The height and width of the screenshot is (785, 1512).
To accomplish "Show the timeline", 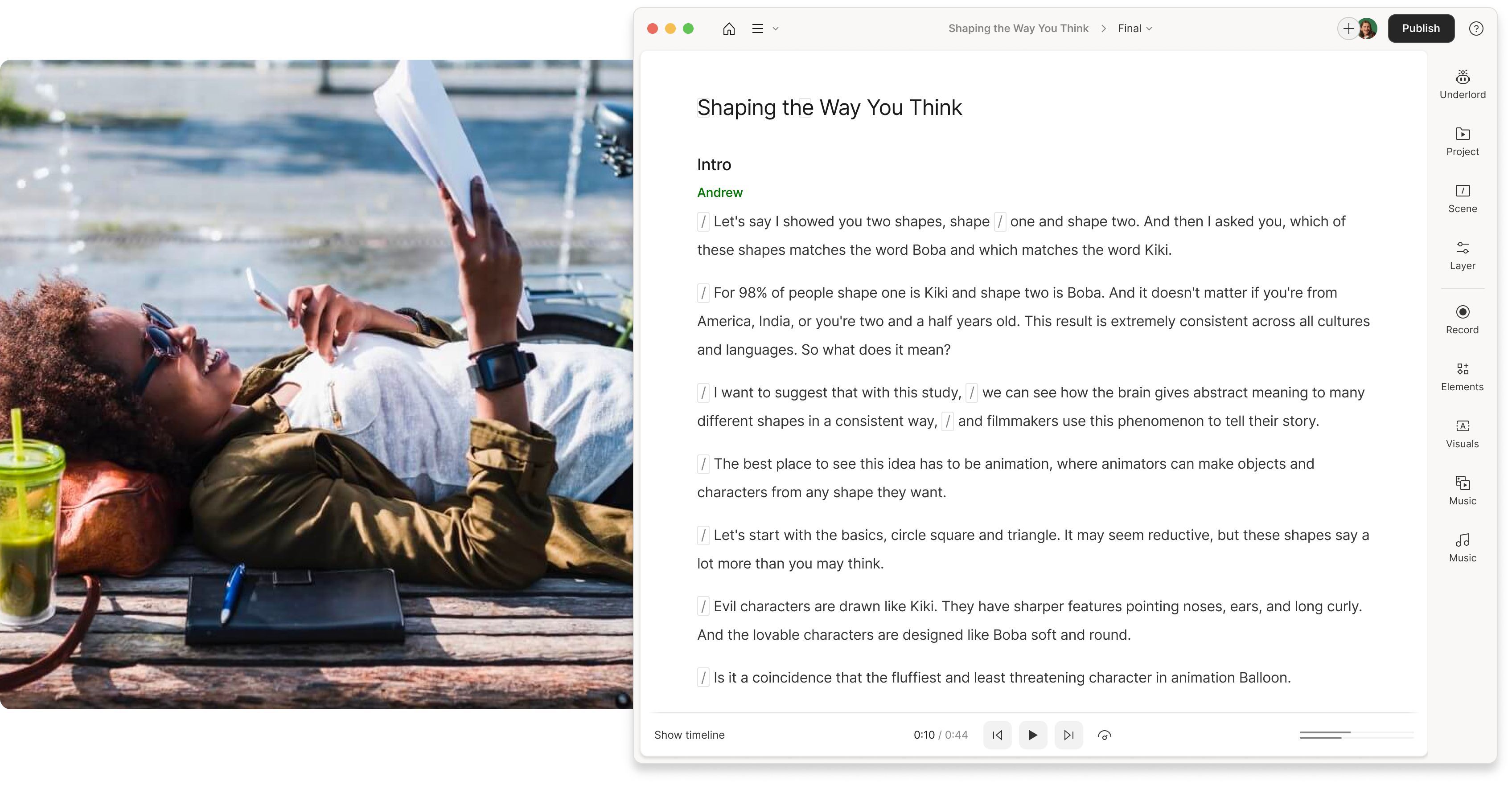I will click(x=689, y=735).
